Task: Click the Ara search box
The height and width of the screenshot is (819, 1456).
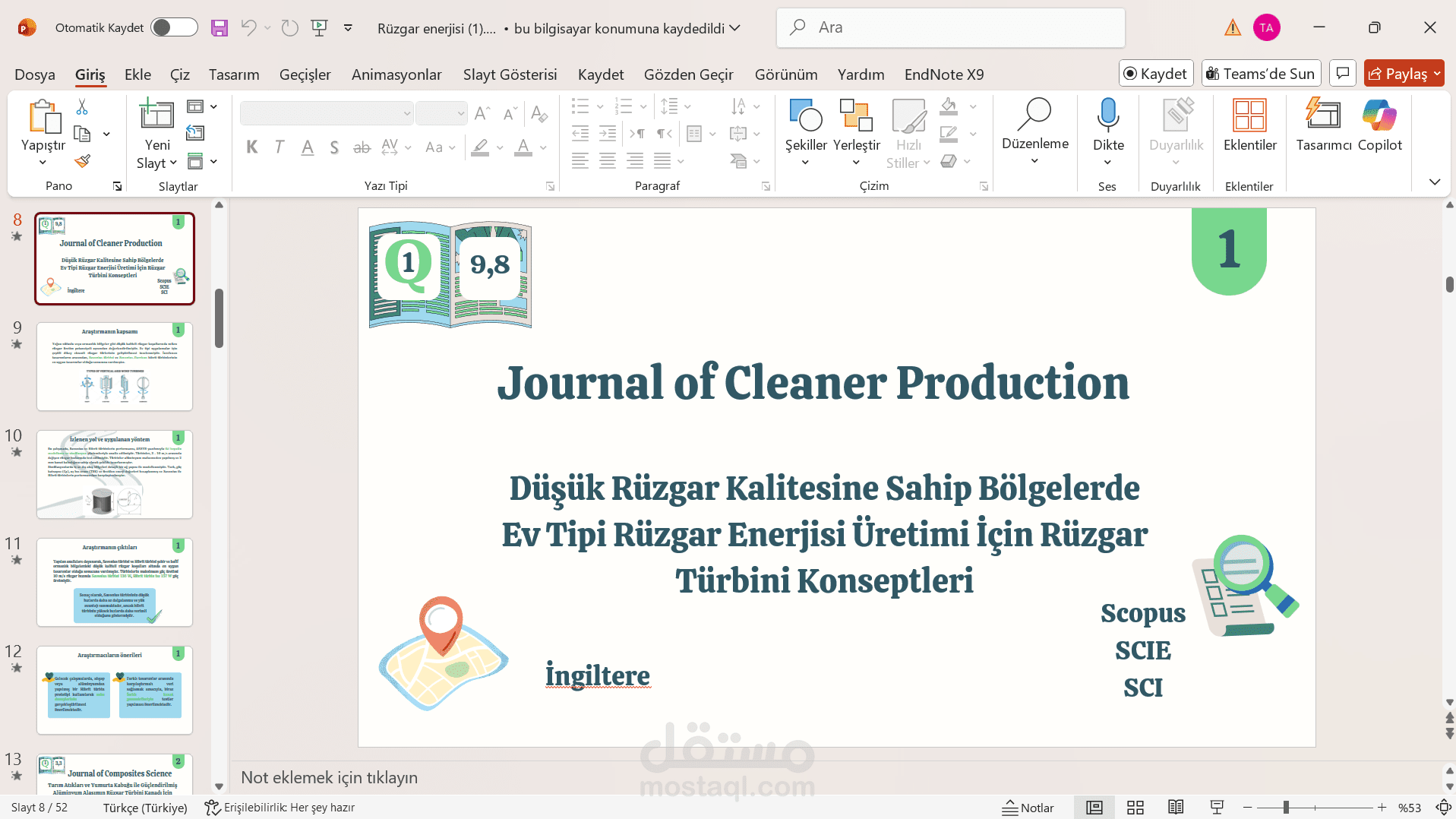Action: click(950, 28)
